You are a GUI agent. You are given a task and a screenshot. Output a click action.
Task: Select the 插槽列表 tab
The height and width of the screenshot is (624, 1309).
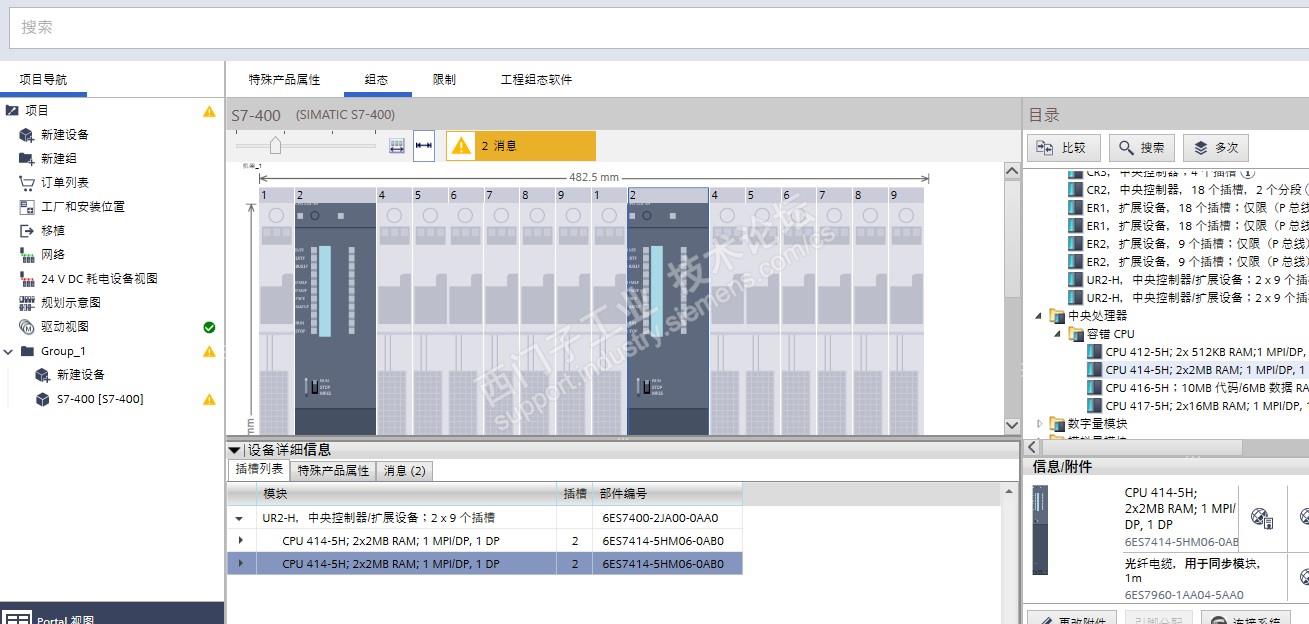click(x=258, y=470)
